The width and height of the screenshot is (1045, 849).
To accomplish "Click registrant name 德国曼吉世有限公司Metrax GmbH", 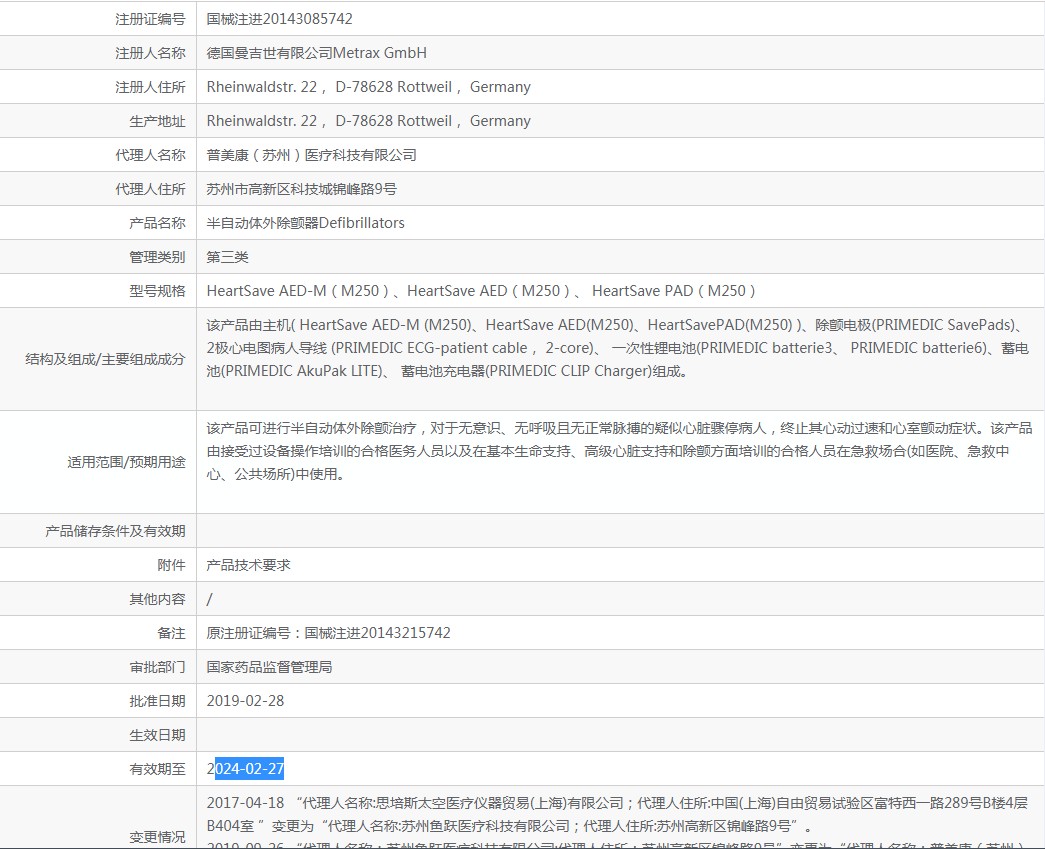I will tap(317, 53).
